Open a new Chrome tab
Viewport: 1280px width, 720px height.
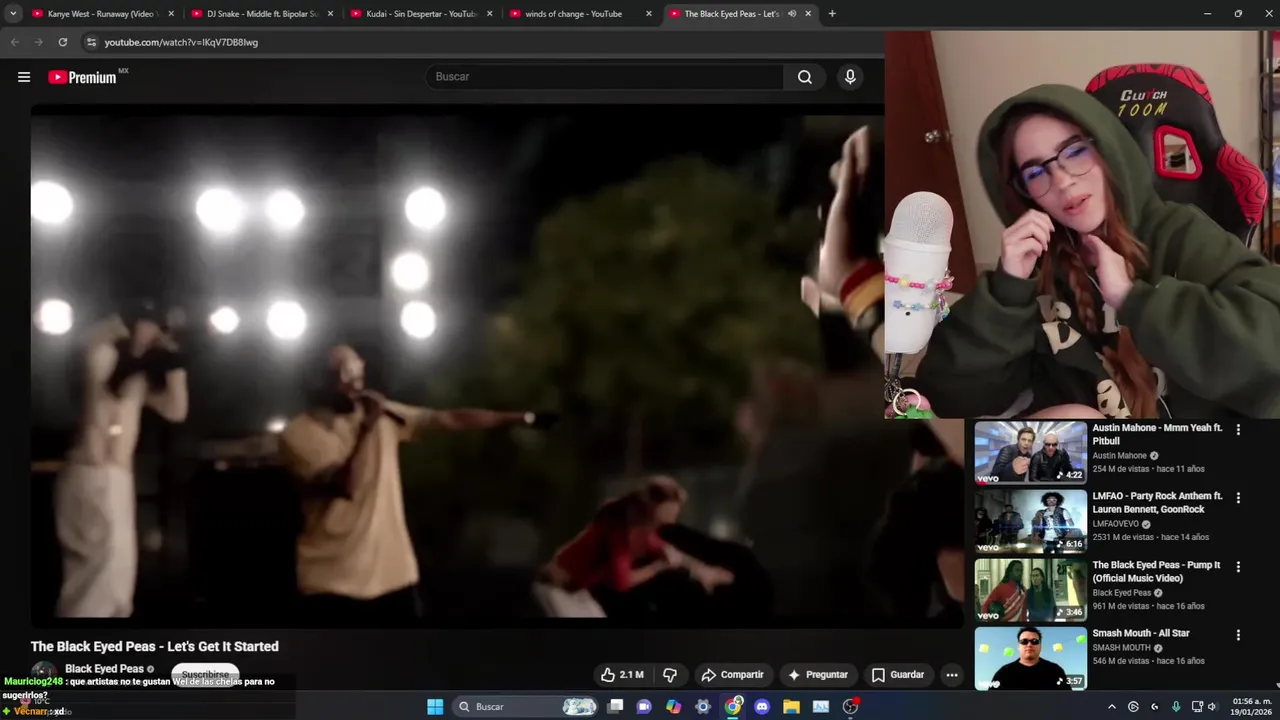coord(832,14)
